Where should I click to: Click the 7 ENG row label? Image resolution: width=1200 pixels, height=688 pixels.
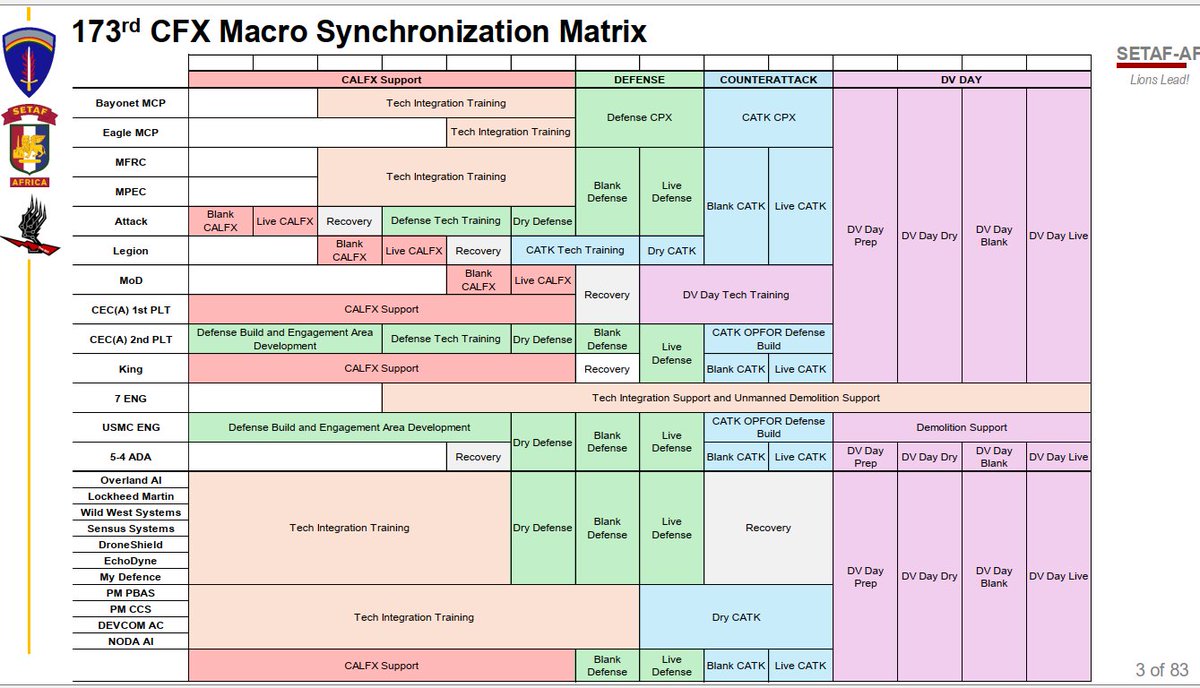(x=130, y=398)
